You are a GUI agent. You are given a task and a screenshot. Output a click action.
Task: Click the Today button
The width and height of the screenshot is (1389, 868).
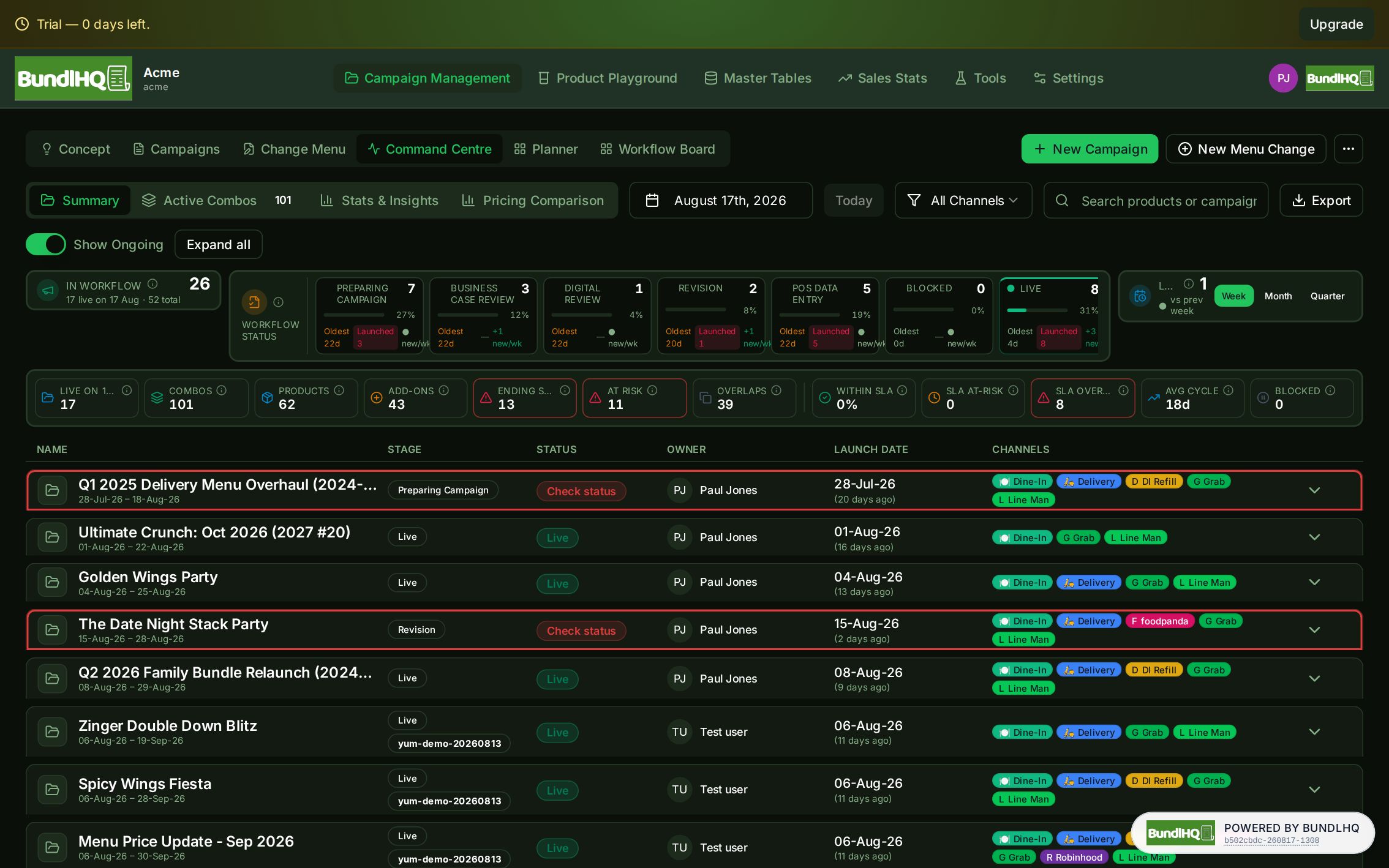coord(854,200)
